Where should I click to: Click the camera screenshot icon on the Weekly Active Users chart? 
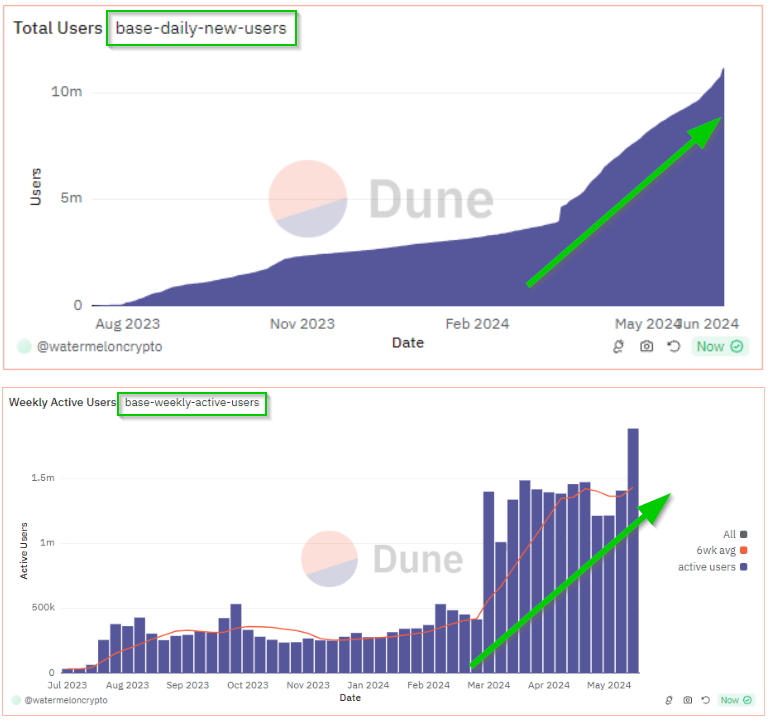coord(687,700)
